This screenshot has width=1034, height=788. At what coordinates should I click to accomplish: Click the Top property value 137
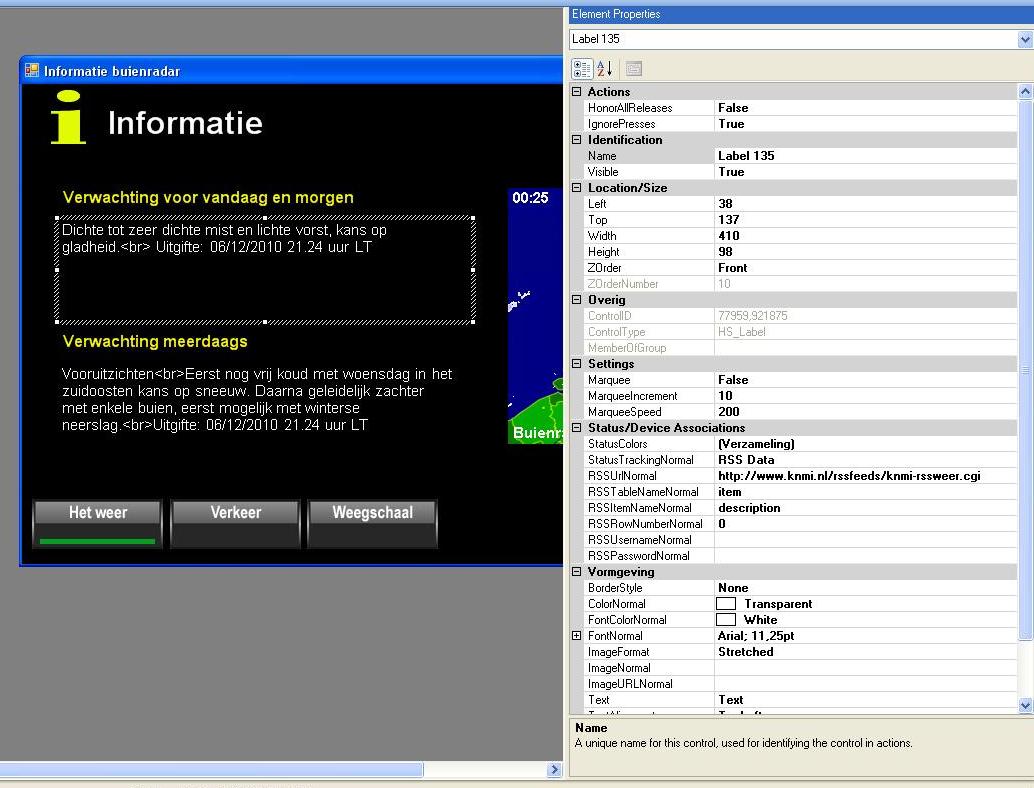[866, 220]
